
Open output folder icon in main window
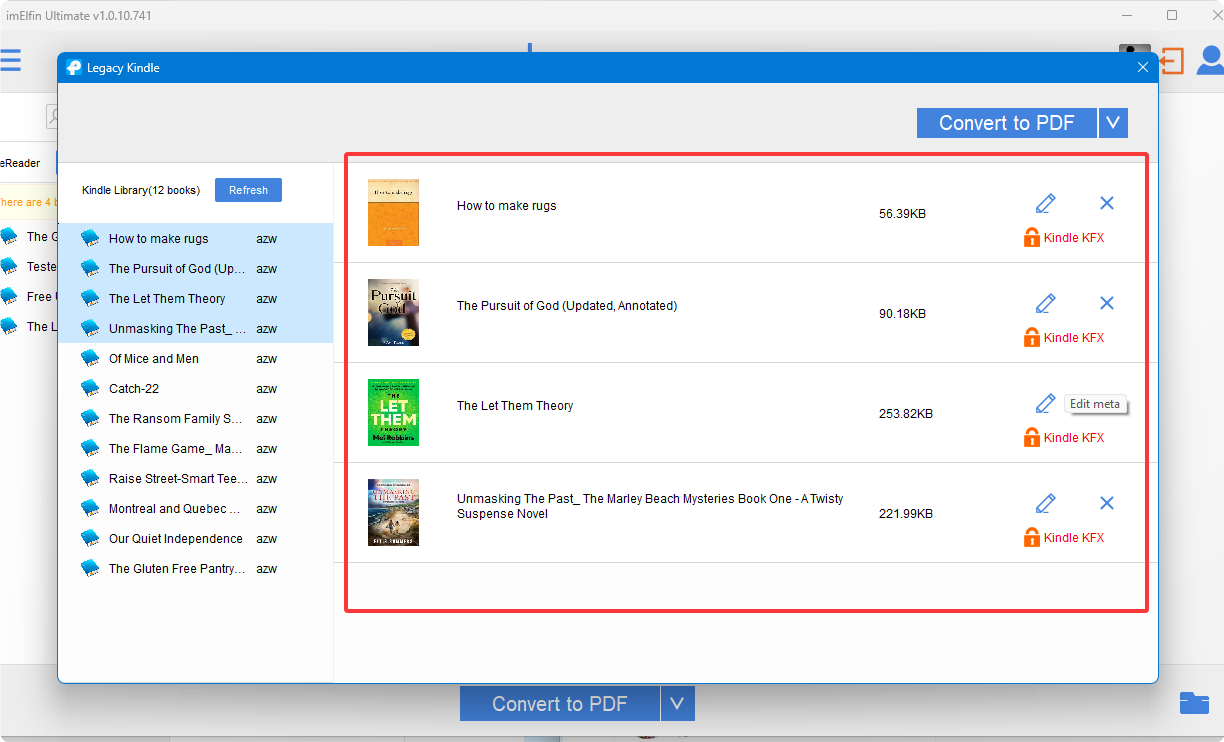(1194, 703)
